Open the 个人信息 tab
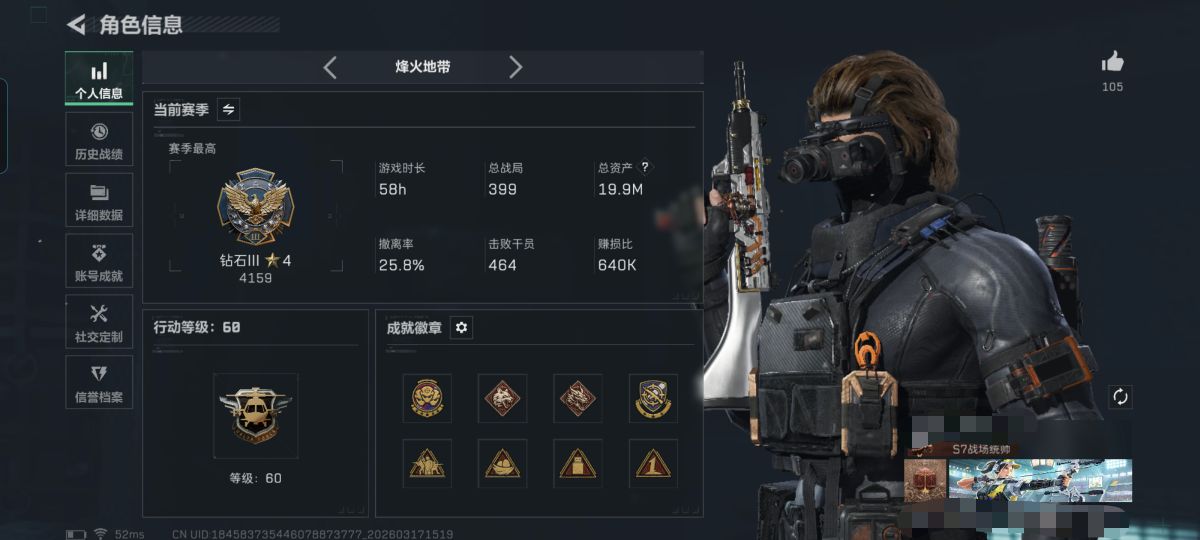The height and width of the screenshot is (540, 1200). click(99, 79)
